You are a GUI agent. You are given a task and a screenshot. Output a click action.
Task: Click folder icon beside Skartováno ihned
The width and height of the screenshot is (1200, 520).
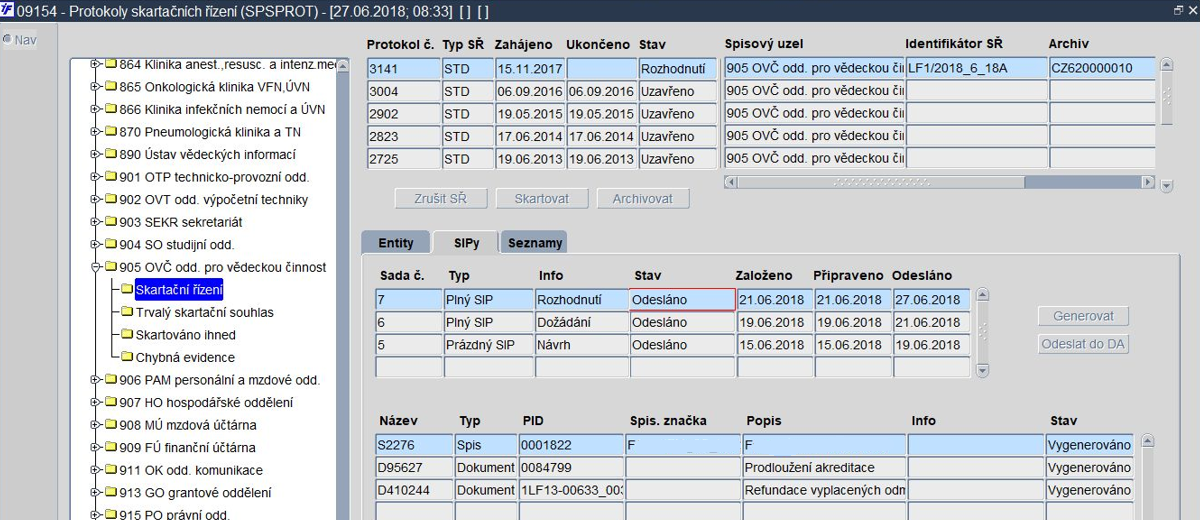pyautogui.click(x=127, y=334)
